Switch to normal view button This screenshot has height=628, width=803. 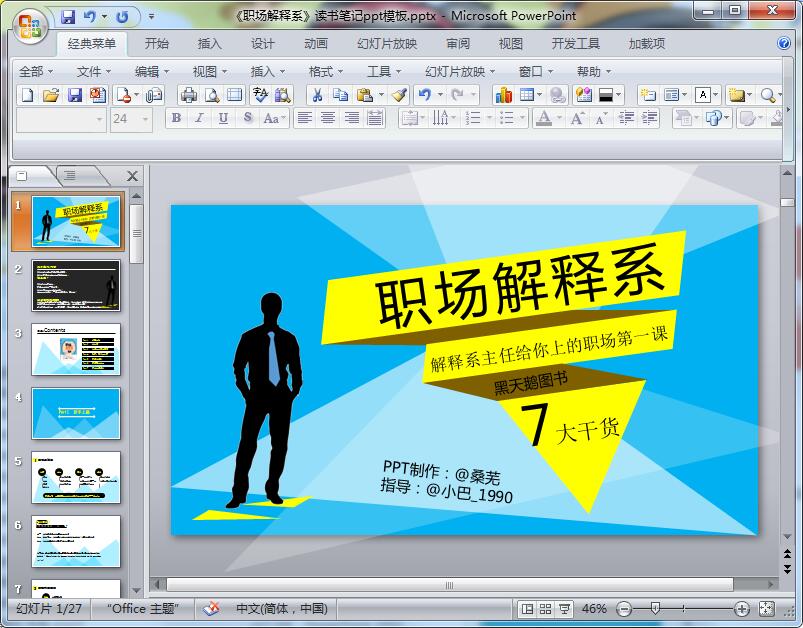click(526, 609)
